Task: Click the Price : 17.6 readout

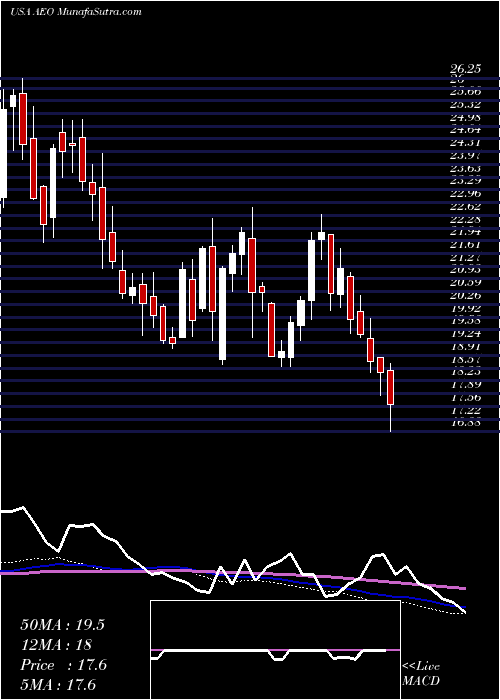Action: click(x=63, y=665)
